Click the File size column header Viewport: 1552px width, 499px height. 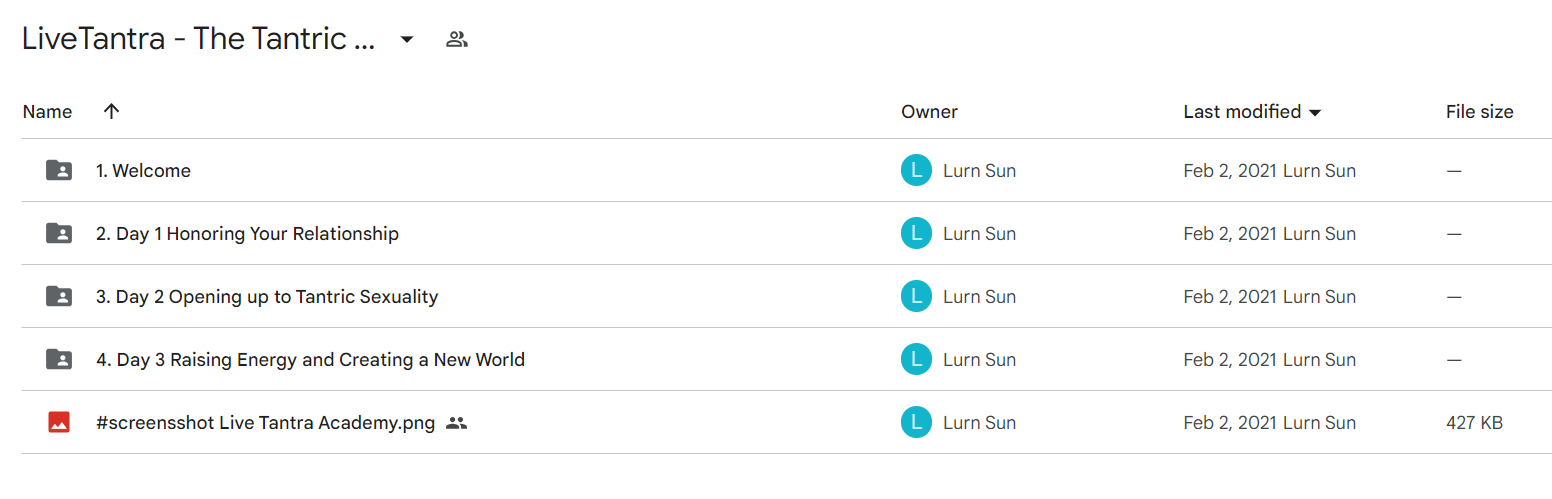tap(1479, 112)
